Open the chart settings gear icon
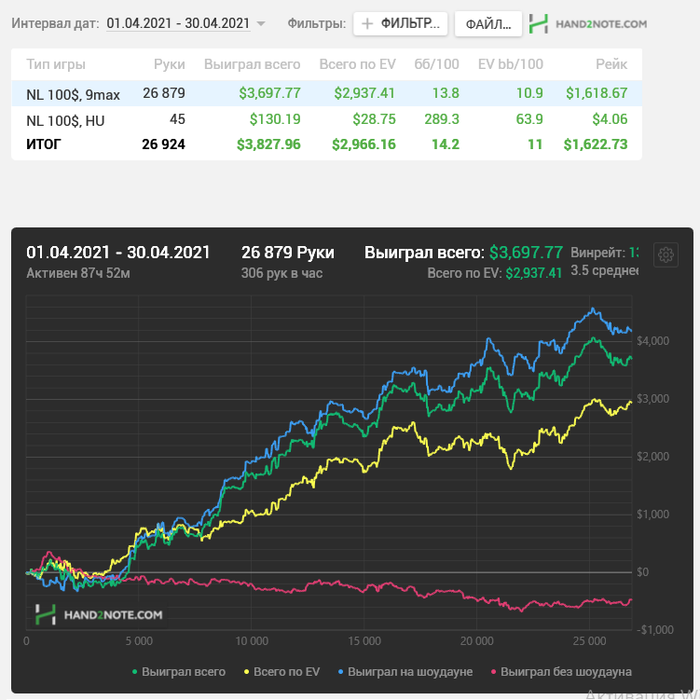700x700 pixels. click(x=666, y=255)
